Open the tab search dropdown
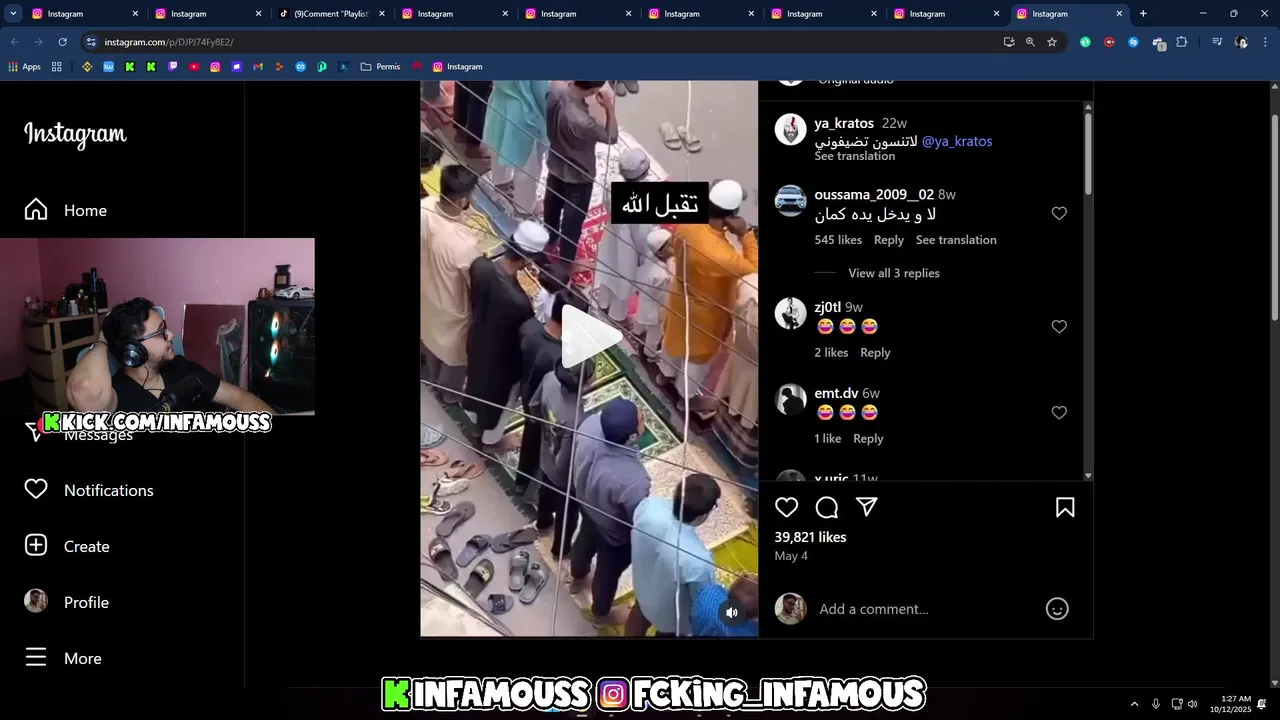This screenshot has height=720, width=1280. pyautogui.click(x=13, y=14)
